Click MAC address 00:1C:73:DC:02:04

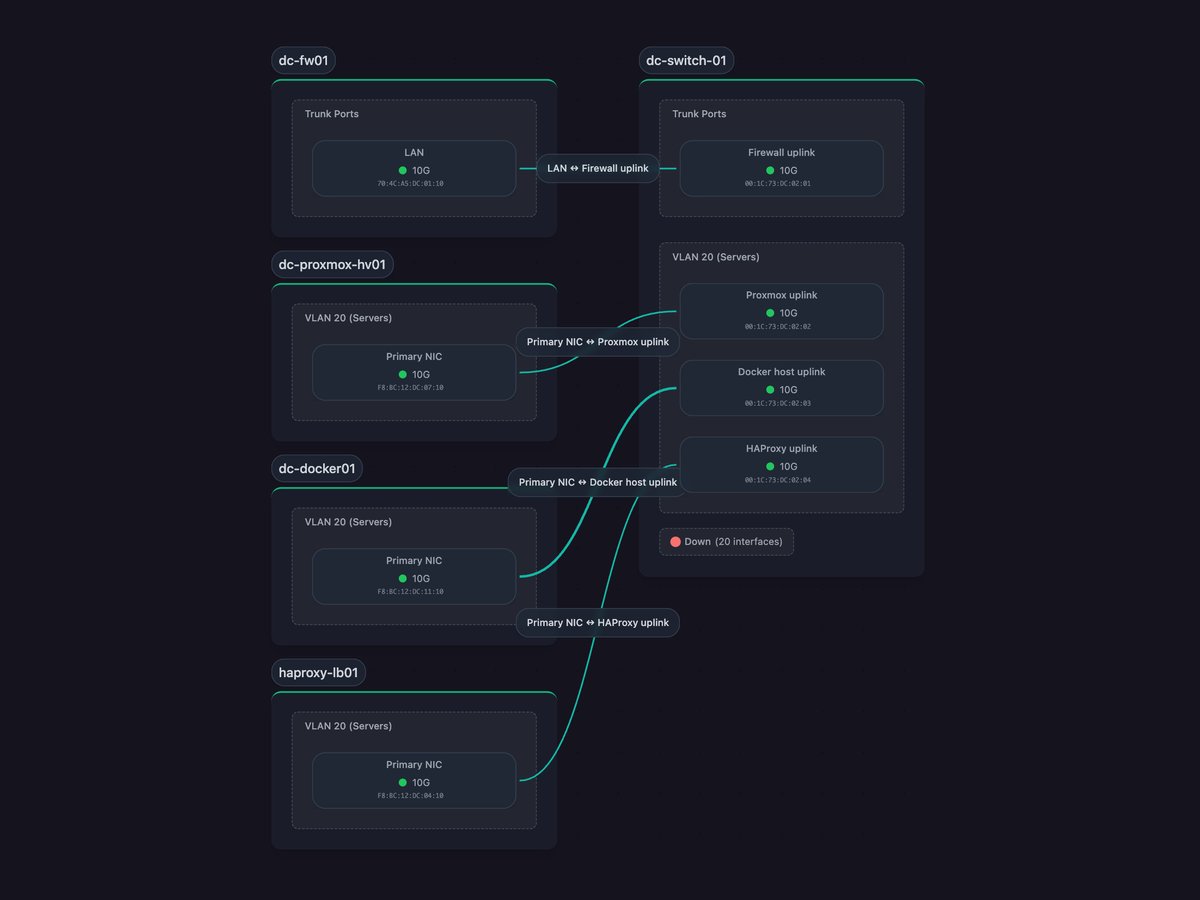point(778,480)
